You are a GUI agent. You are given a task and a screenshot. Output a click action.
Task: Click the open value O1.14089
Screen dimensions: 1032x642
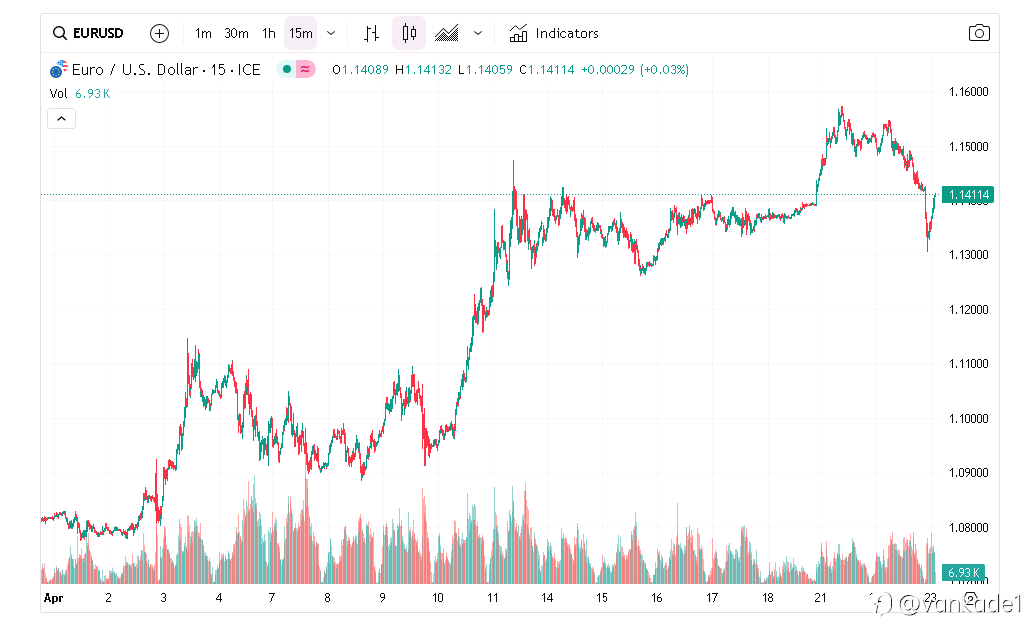click(x=361, y=70)
